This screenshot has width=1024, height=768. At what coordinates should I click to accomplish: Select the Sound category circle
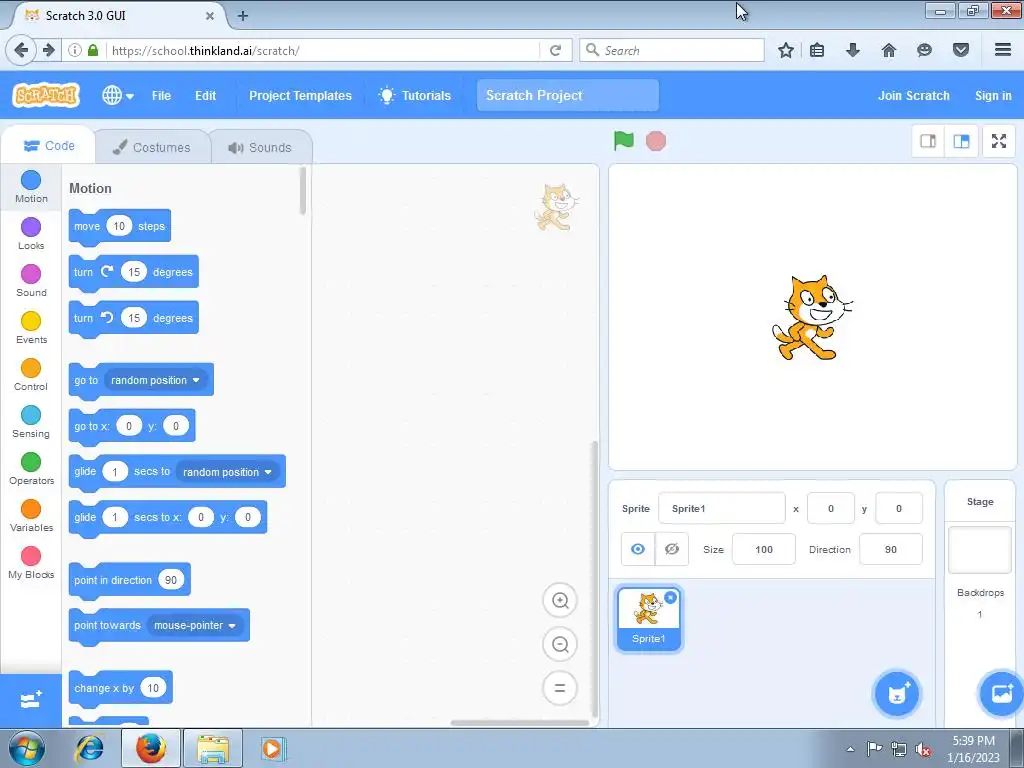[31, 274]
